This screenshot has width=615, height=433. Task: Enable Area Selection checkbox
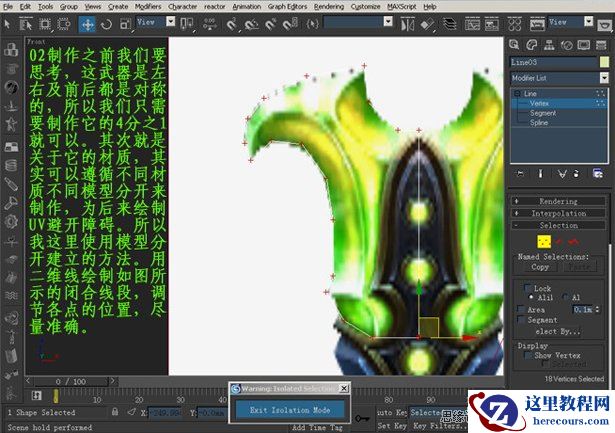click(x=521, y=309)
